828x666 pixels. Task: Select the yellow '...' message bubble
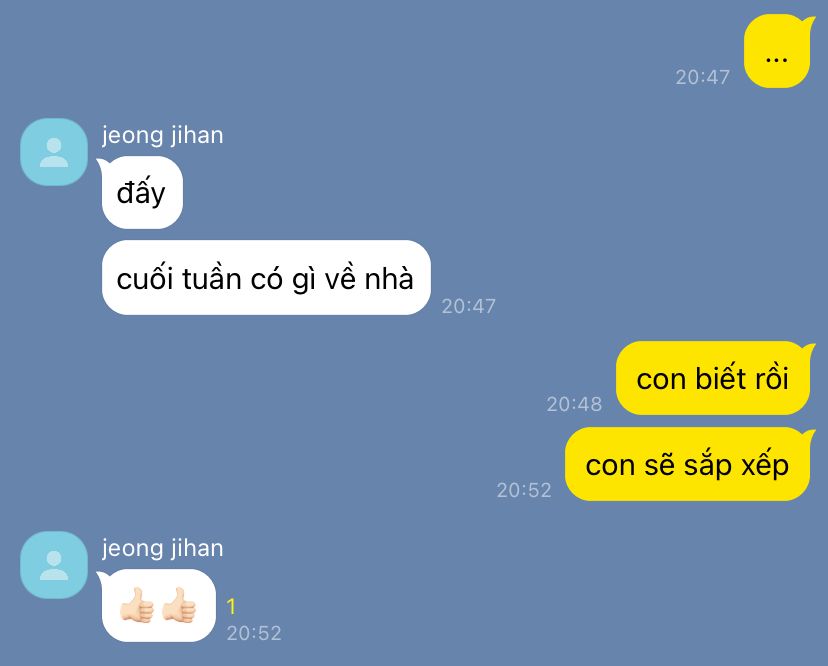click(x=777, y=51)
